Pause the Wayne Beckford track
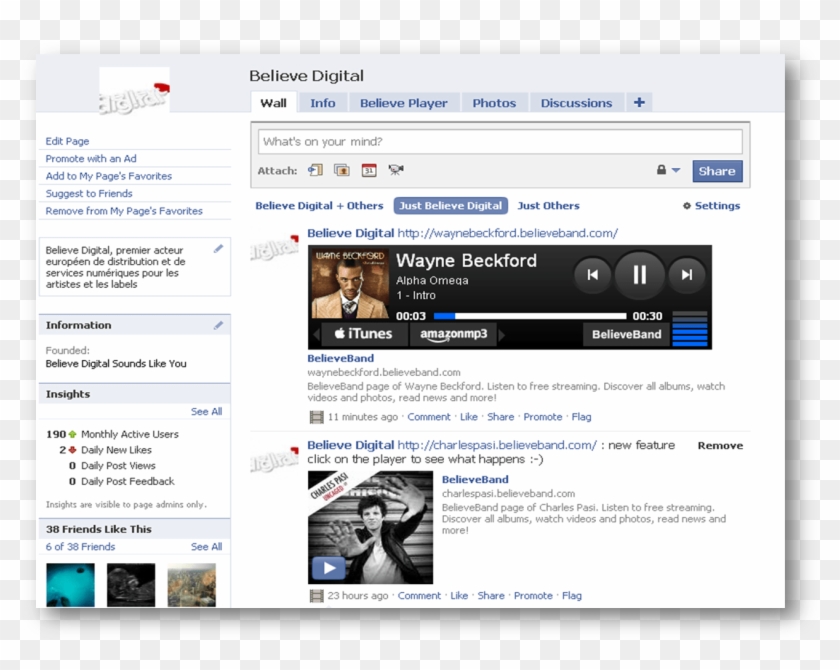 [x=640, y=275]
